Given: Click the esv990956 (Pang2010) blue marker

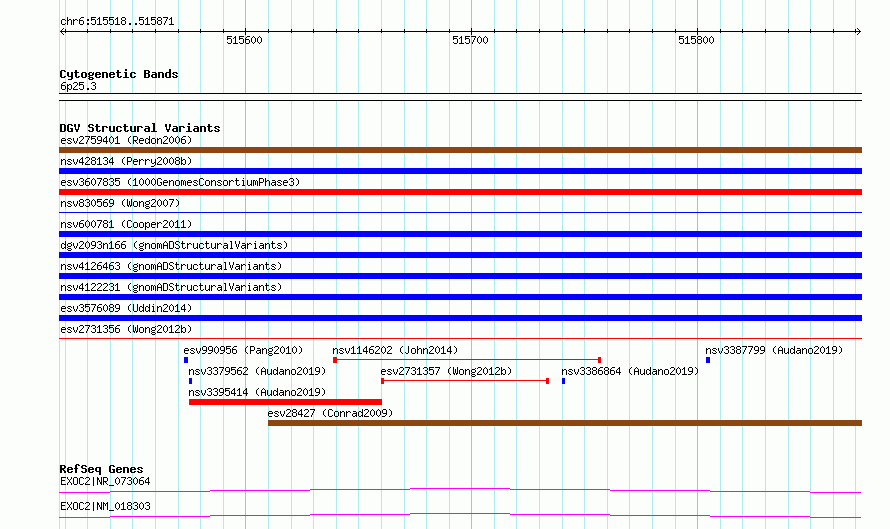Looking at the screenshot, I should (x=186, y=360).
